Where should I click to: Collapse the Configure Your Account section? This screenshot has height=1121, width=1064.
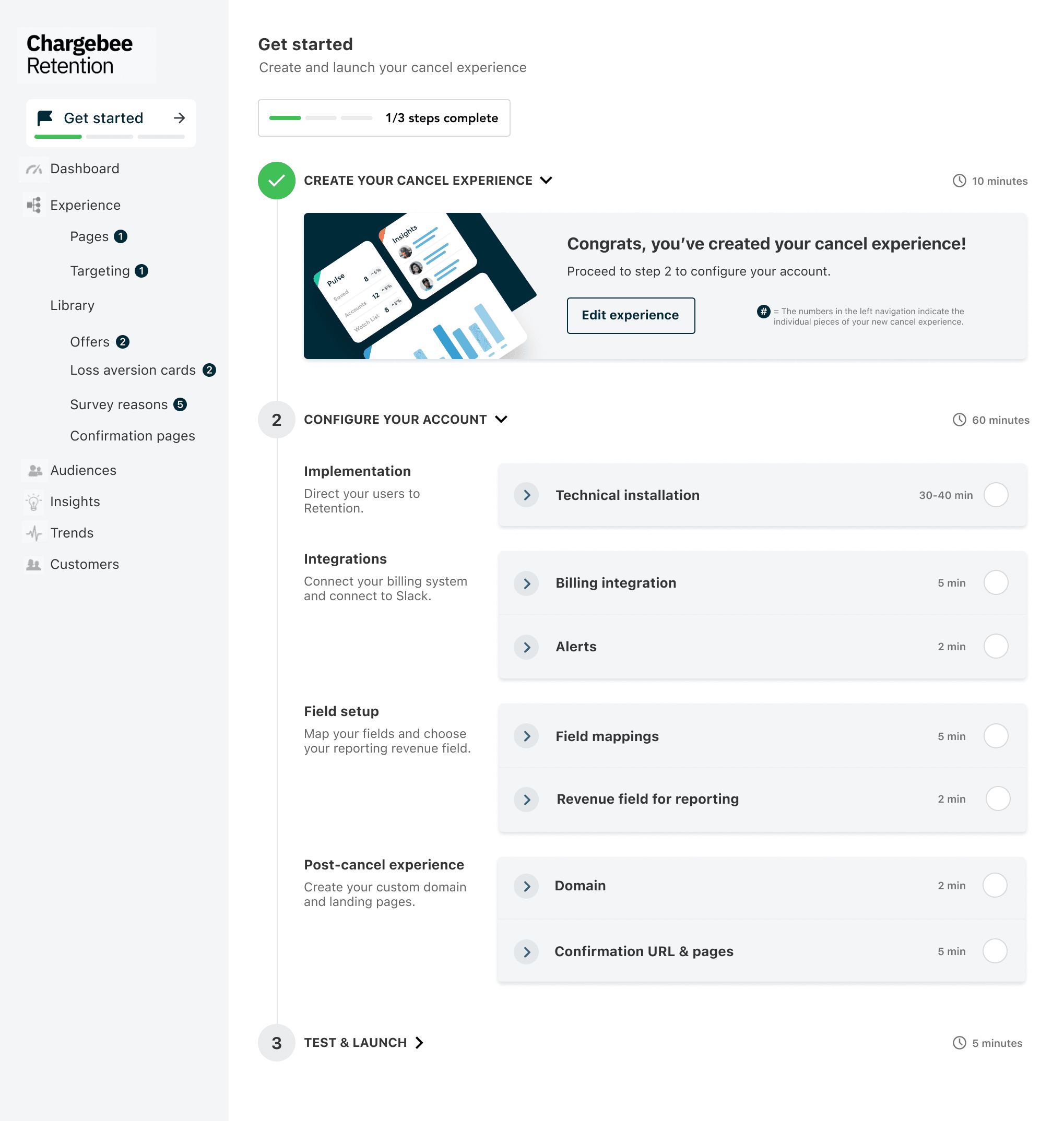pos(501,420)
